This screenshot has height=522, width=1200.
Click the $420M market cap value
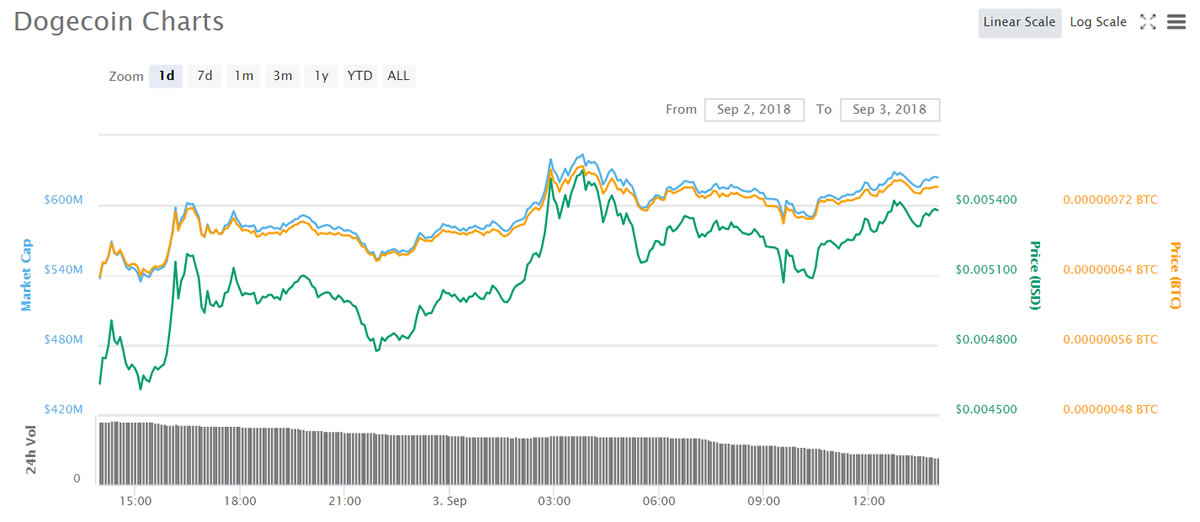click(x=63, y=410)
